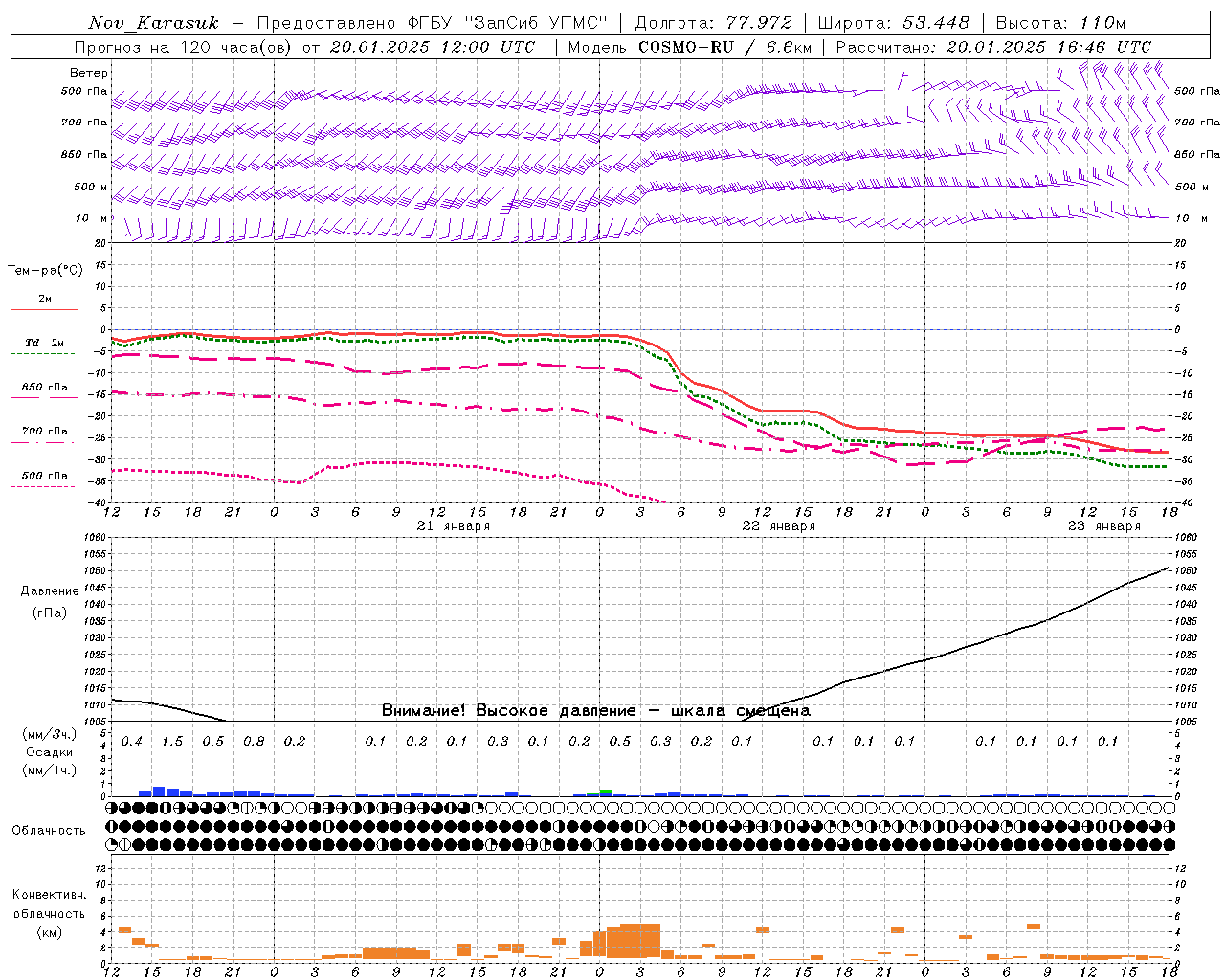Click the station name Nov_Karasuk

153,23
